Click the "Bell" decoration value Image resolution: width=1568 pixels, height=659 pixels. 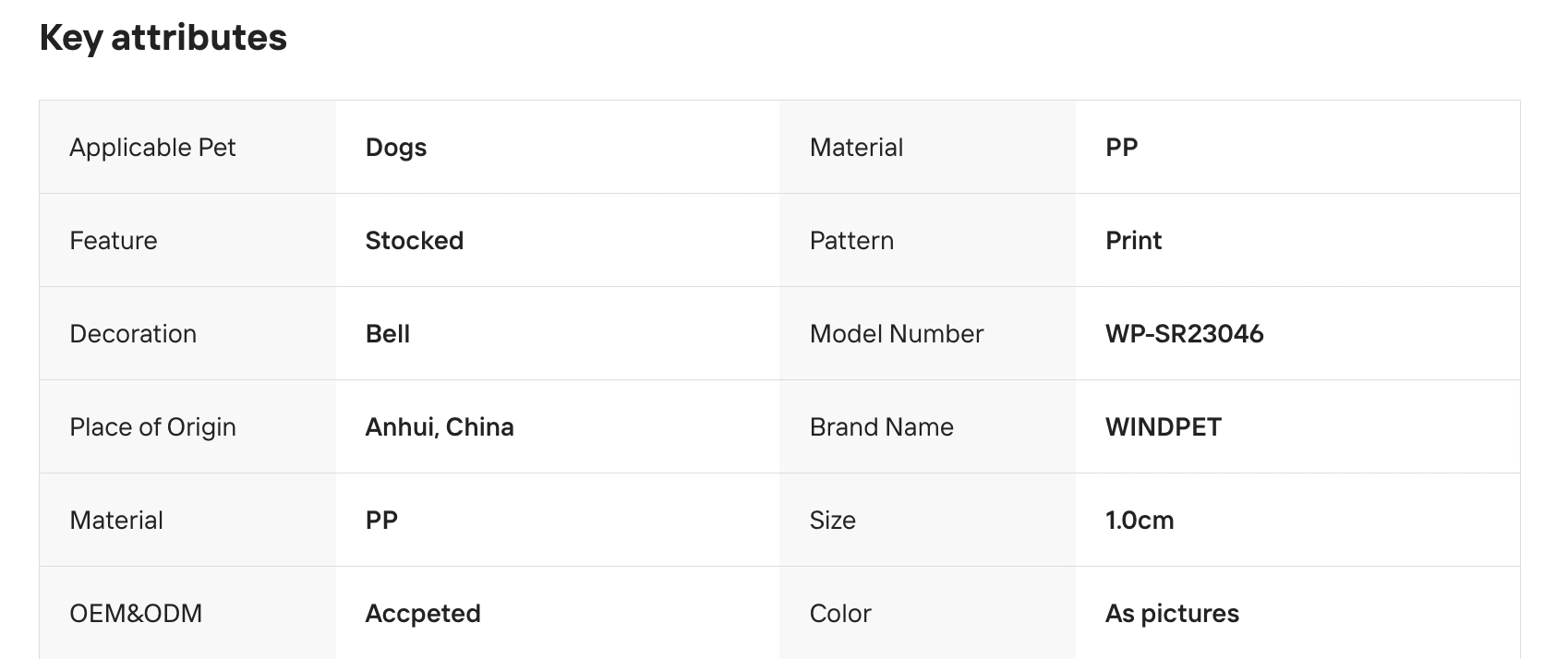click(388, 334)
